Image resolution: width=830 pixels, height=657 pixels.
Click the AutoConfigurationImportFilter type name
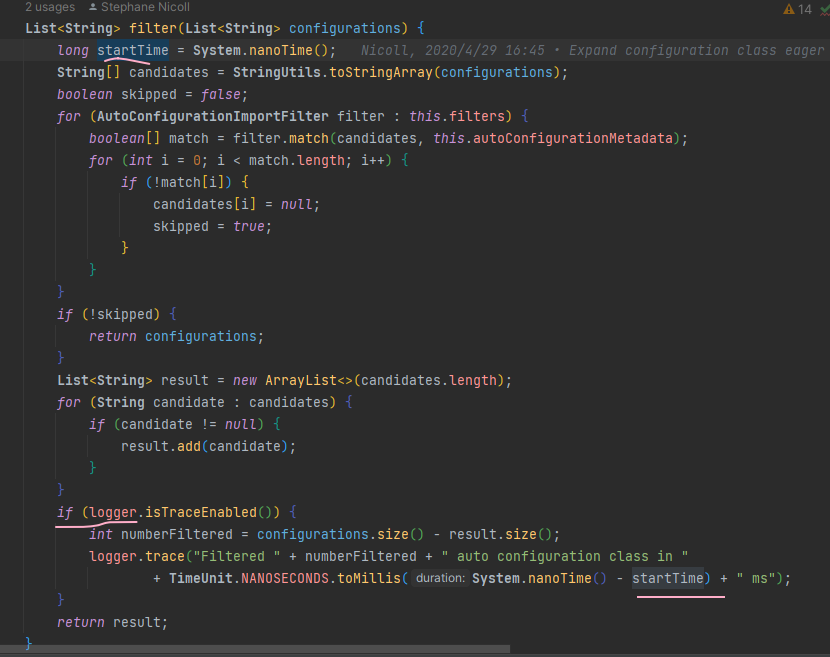click(x=215, y=116)
